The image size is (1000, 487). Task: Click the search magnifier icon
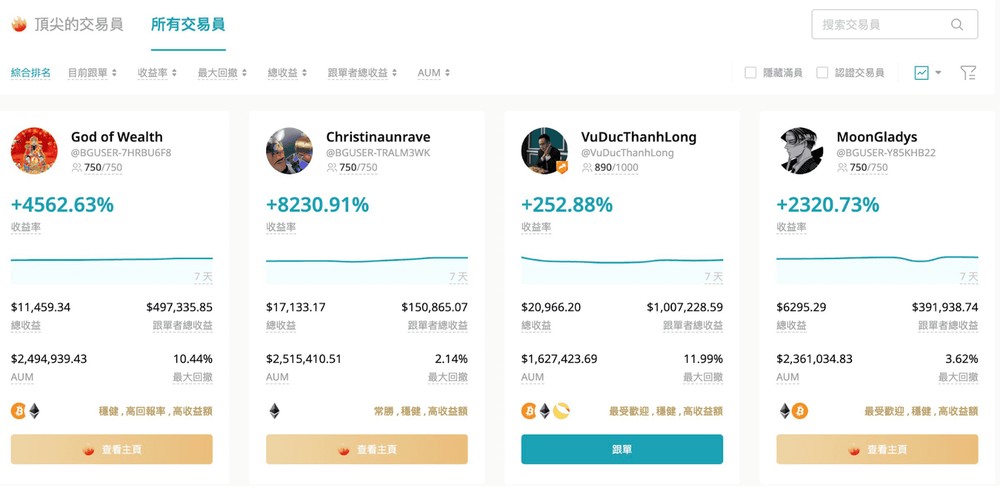pos(957,25)
